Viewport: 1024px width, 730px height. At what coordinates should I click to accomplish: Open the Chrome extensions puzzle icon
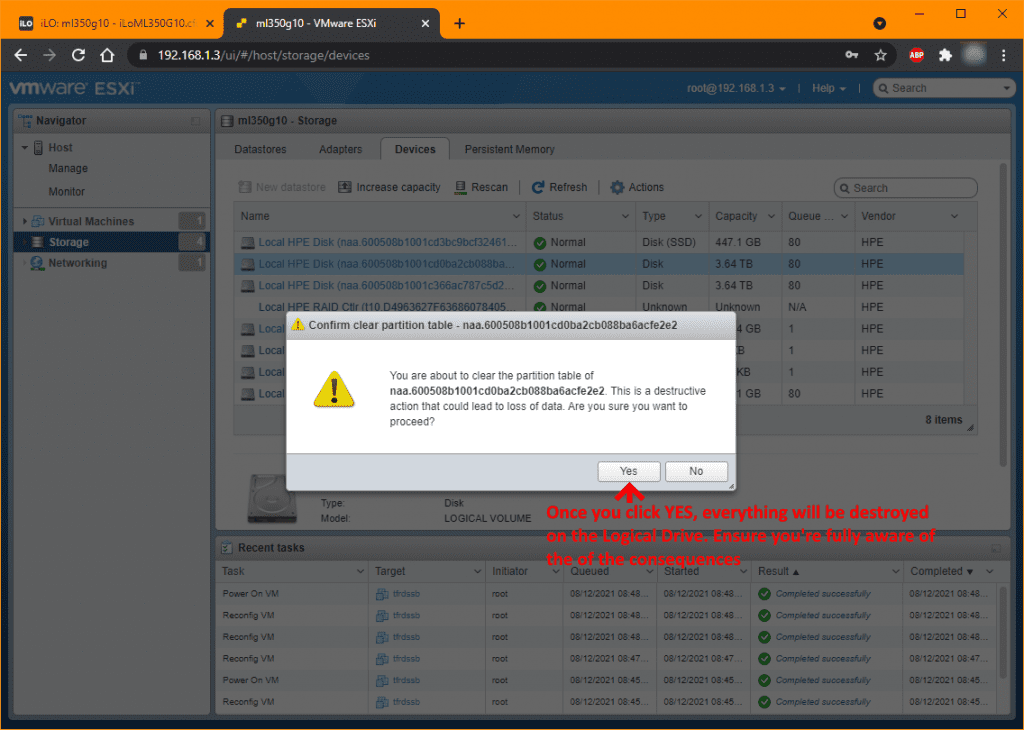point(945,55)
